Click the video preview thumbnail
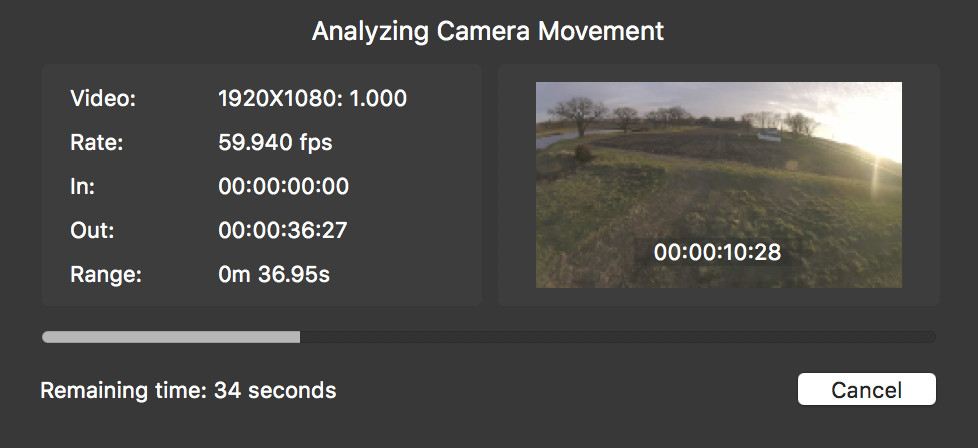Viewport: 978px width, 448px height. (x=718, y=185)
